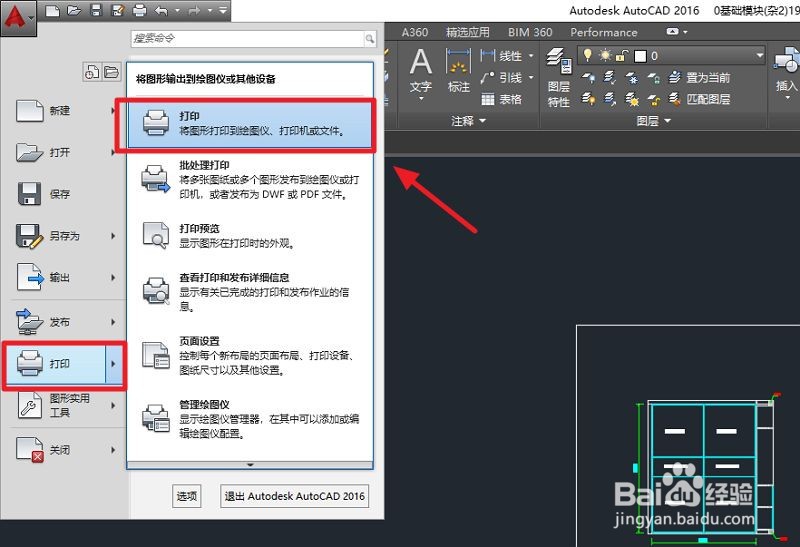800x547 pixels.
Task: Click the ribbon minimize toggle after Performance tab
Action: 672,32
